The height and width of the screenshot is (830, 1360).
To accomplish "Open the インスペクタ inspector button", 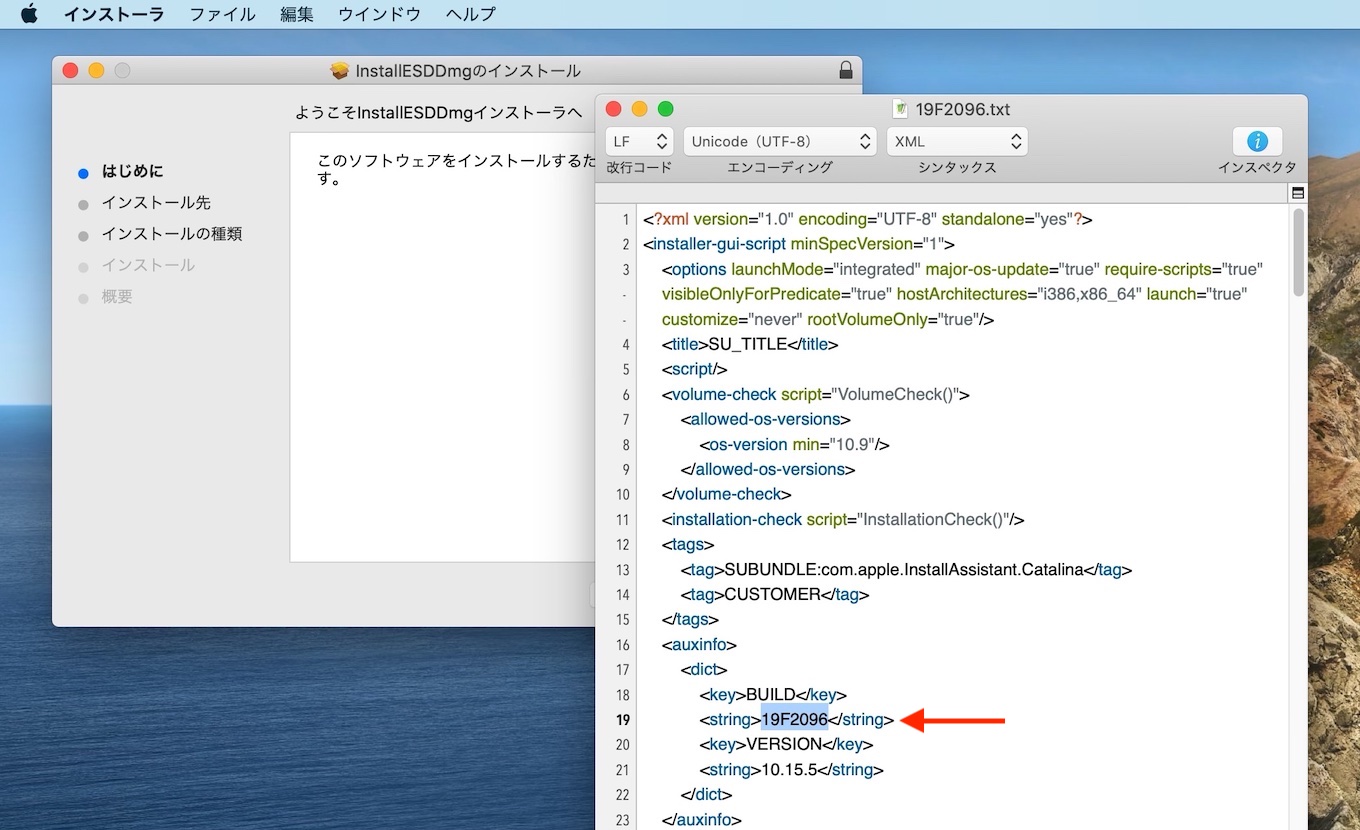I will tap(1257, 142).
